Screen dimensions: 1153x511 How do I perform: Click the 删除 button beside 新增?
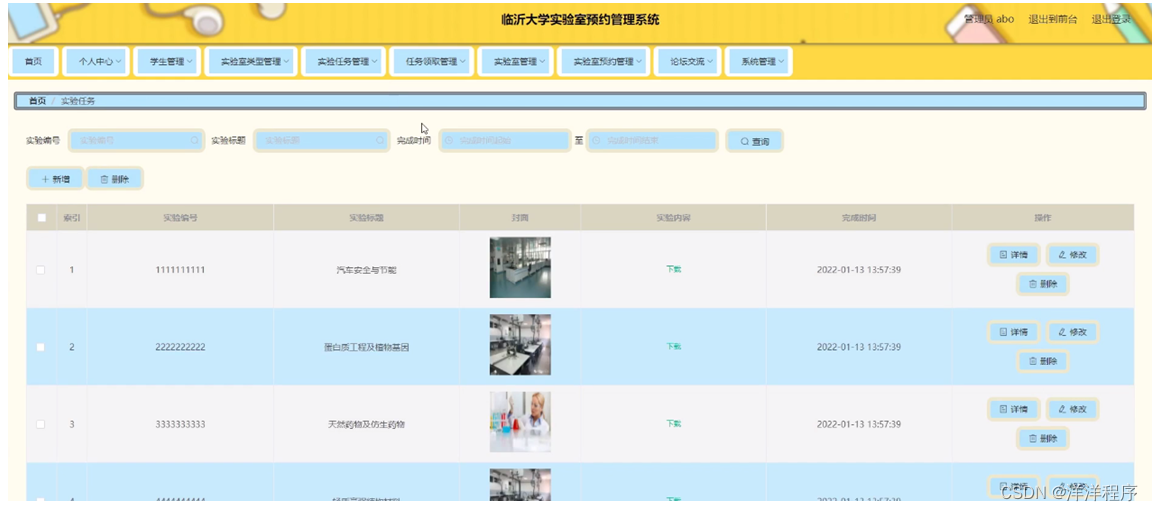click(115, 179)
